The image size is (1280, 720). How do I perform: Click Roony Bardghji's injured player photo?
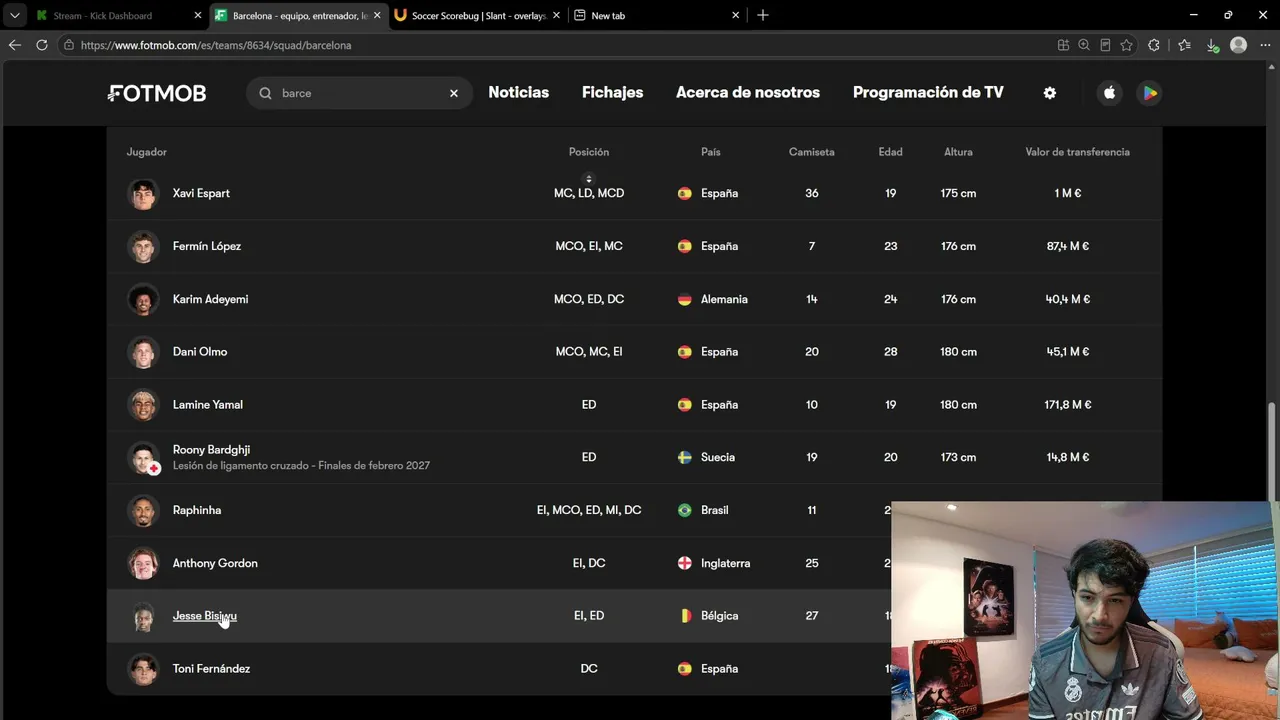(x=143, y=457)
